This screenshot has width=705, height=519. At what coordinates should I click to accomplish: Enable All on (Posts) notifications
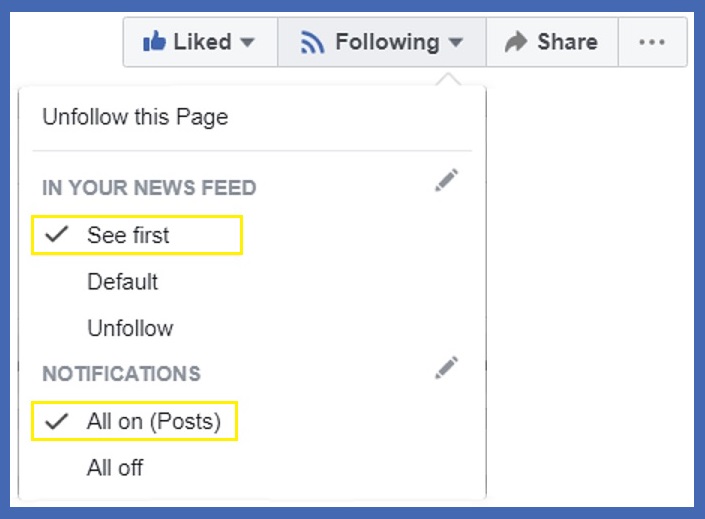153,421
